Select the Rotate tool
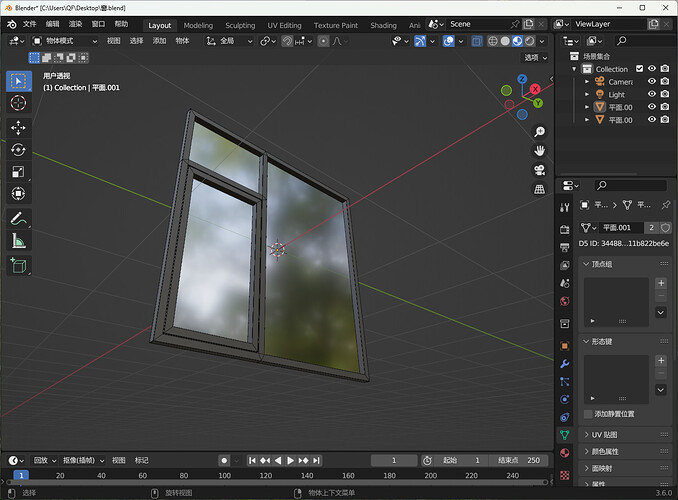This screenshot has width=678, height=500. click(x=19, y=150)
